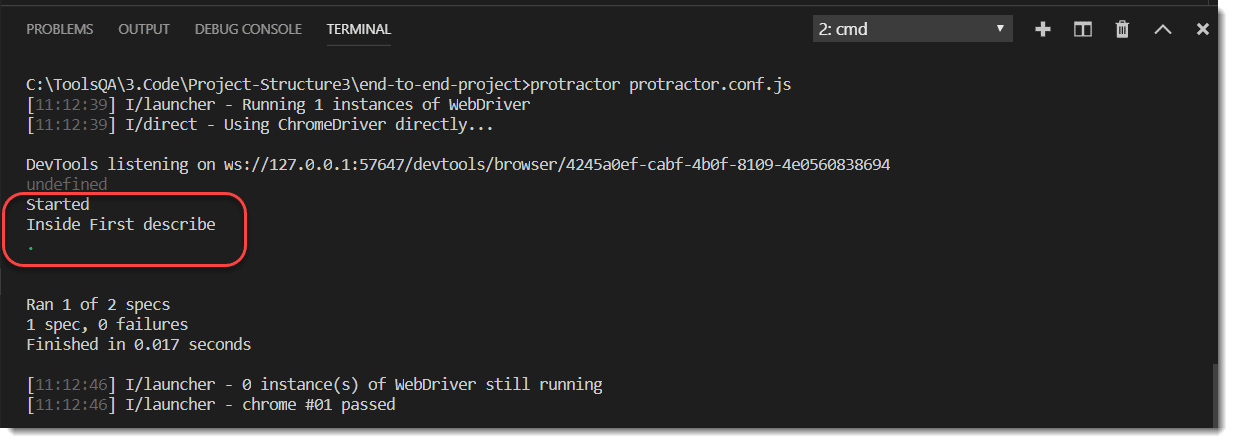Split the terminal panel
Viewport: 1233px width, 443px height.
tap(1083, 30)
